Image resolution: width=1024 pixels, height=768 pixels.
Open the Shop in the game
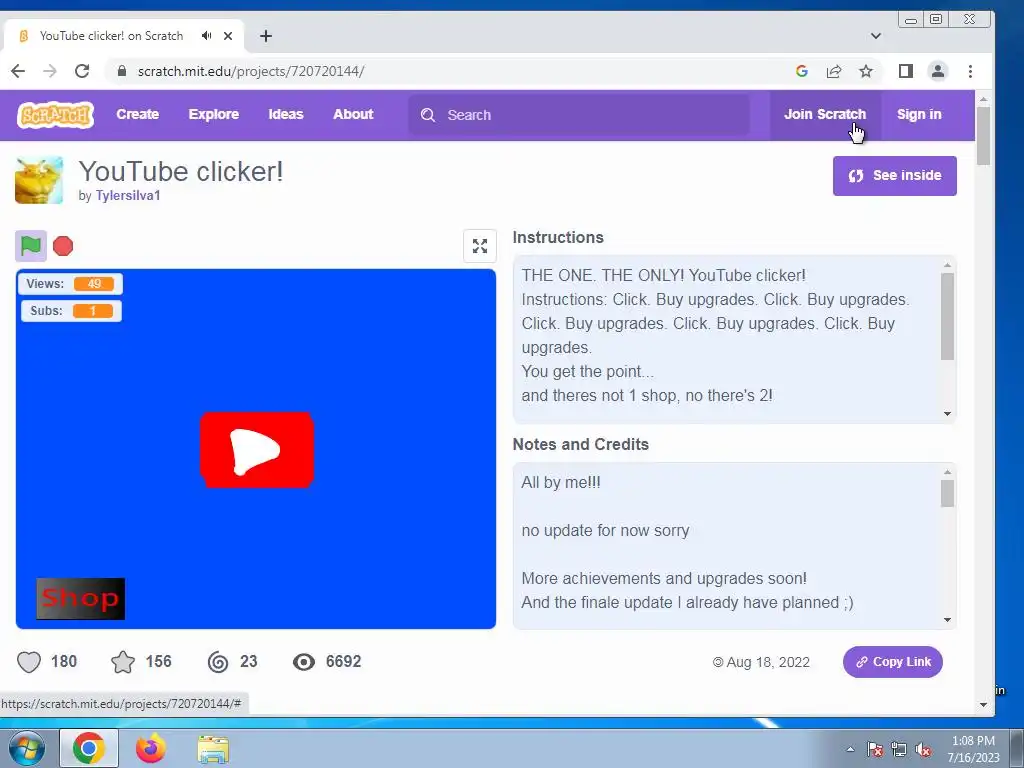click(x=80, y=598)
